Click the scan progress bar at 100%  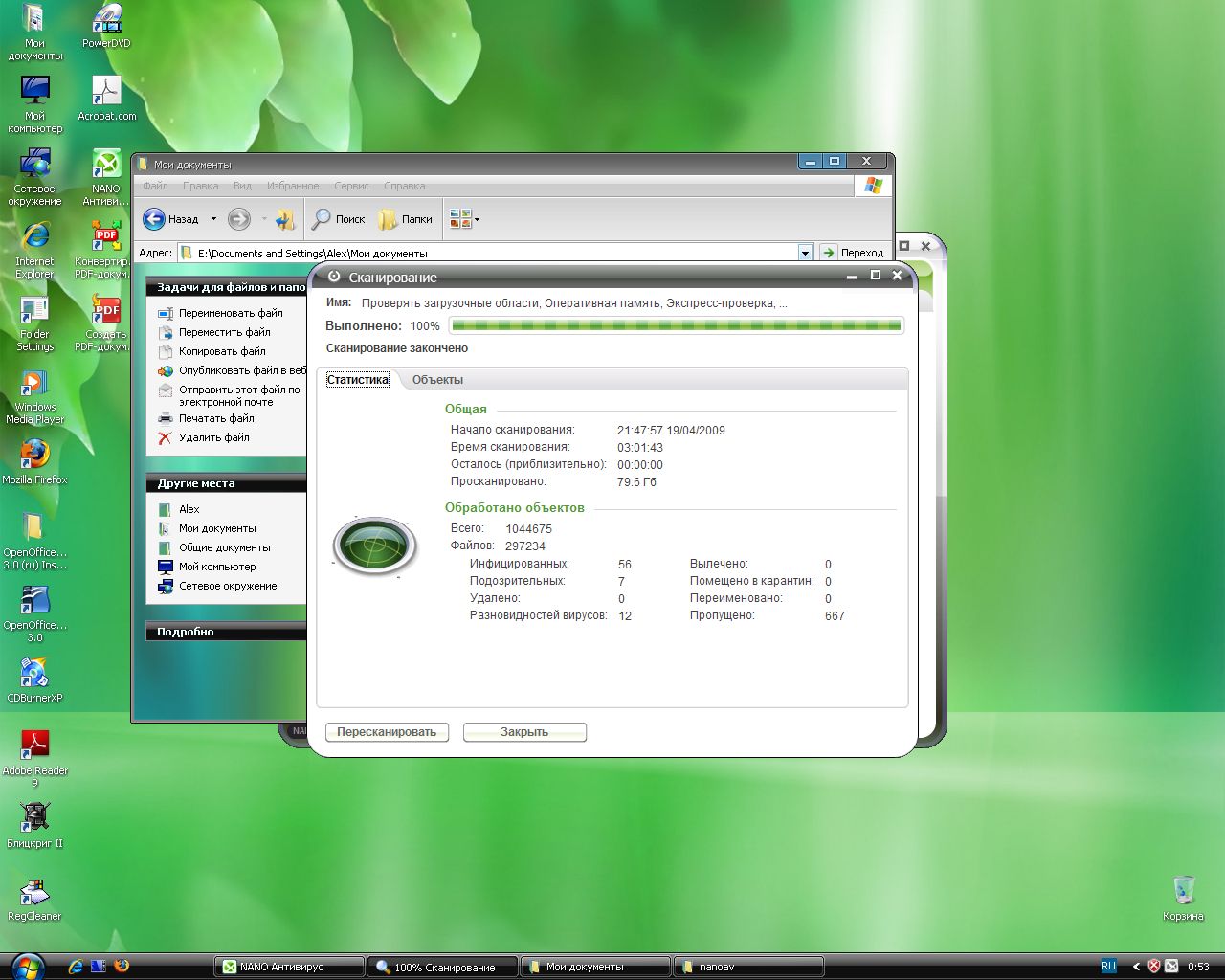click(677, 325)
